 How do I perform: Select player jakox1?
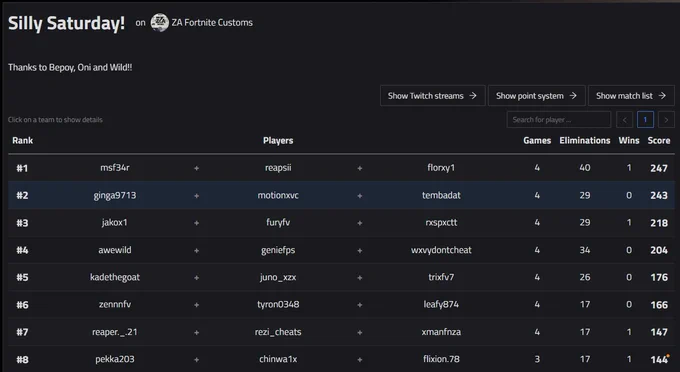pos(114,223)
